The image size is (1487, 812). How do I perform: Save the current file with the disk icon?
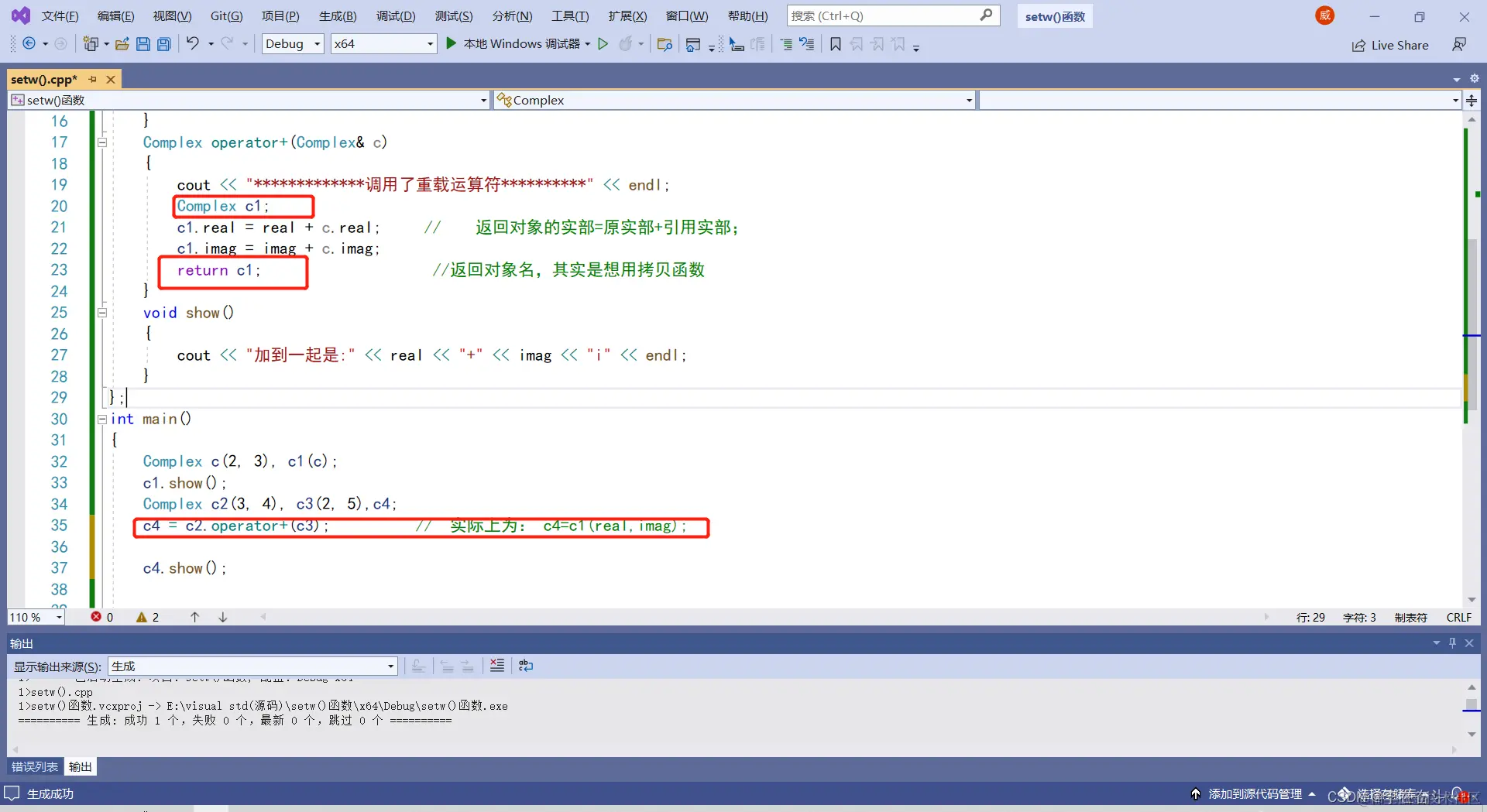[x=143, y=44]
